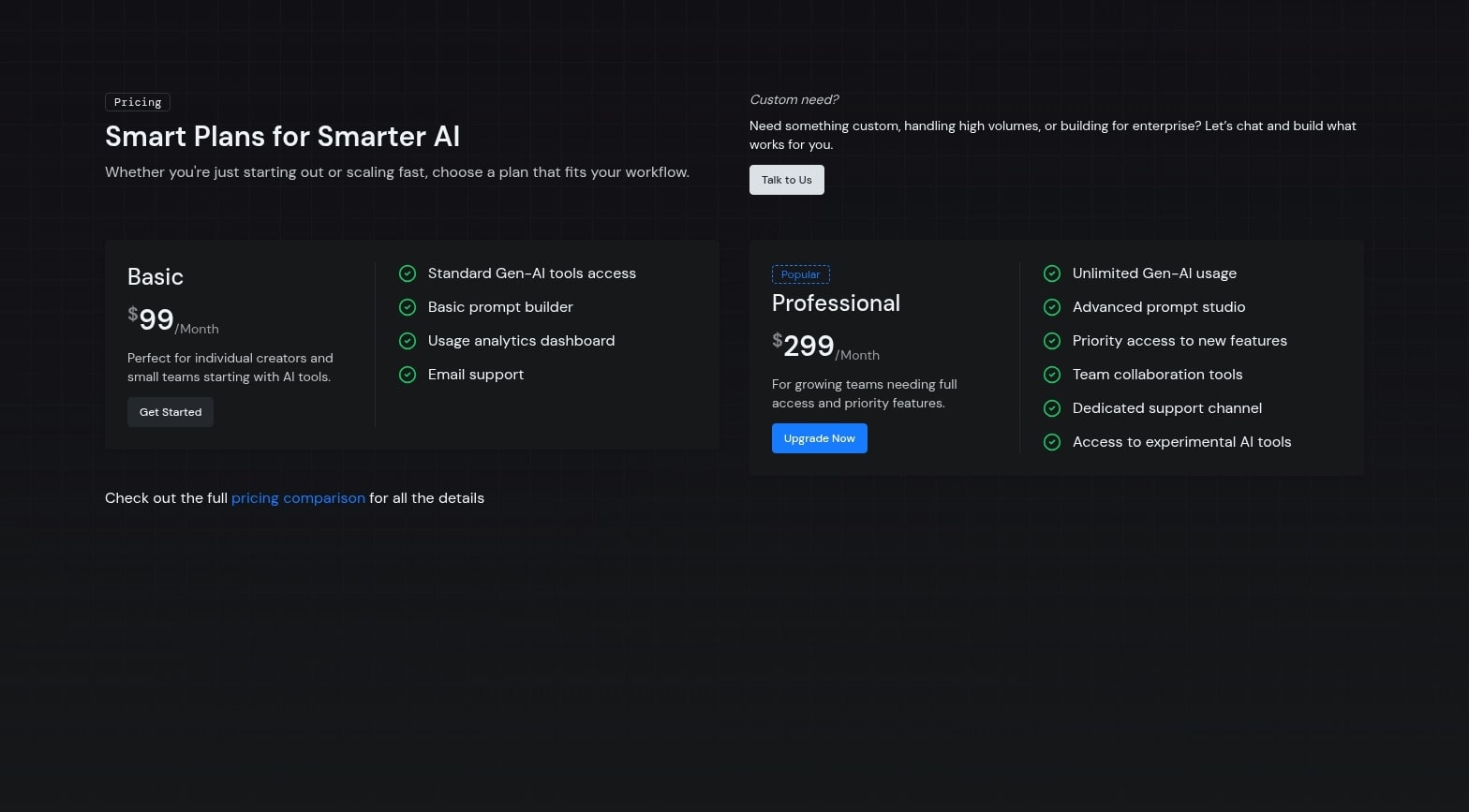Click checkmark icon next to Basic prompt builder

(408, 307)
